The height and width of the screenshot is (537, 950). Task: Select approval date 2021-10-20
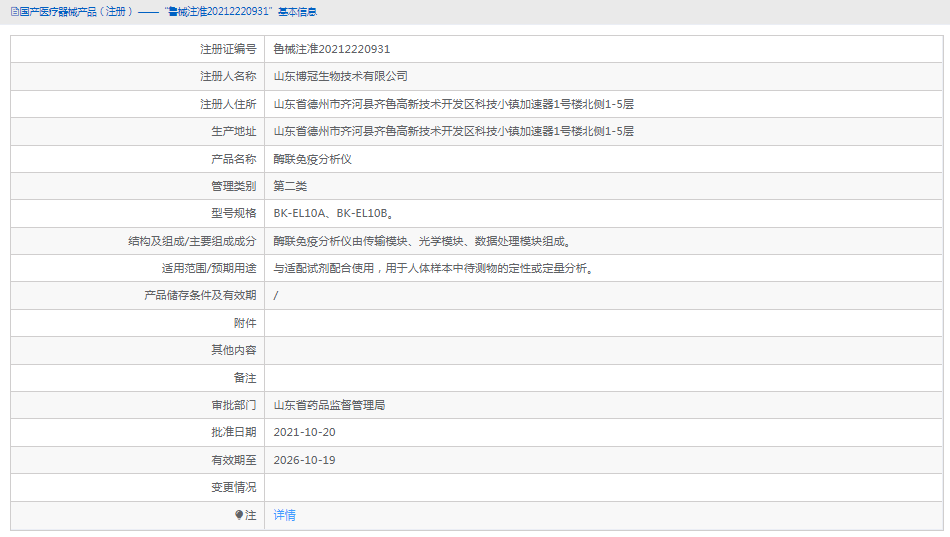click(304, 432)
